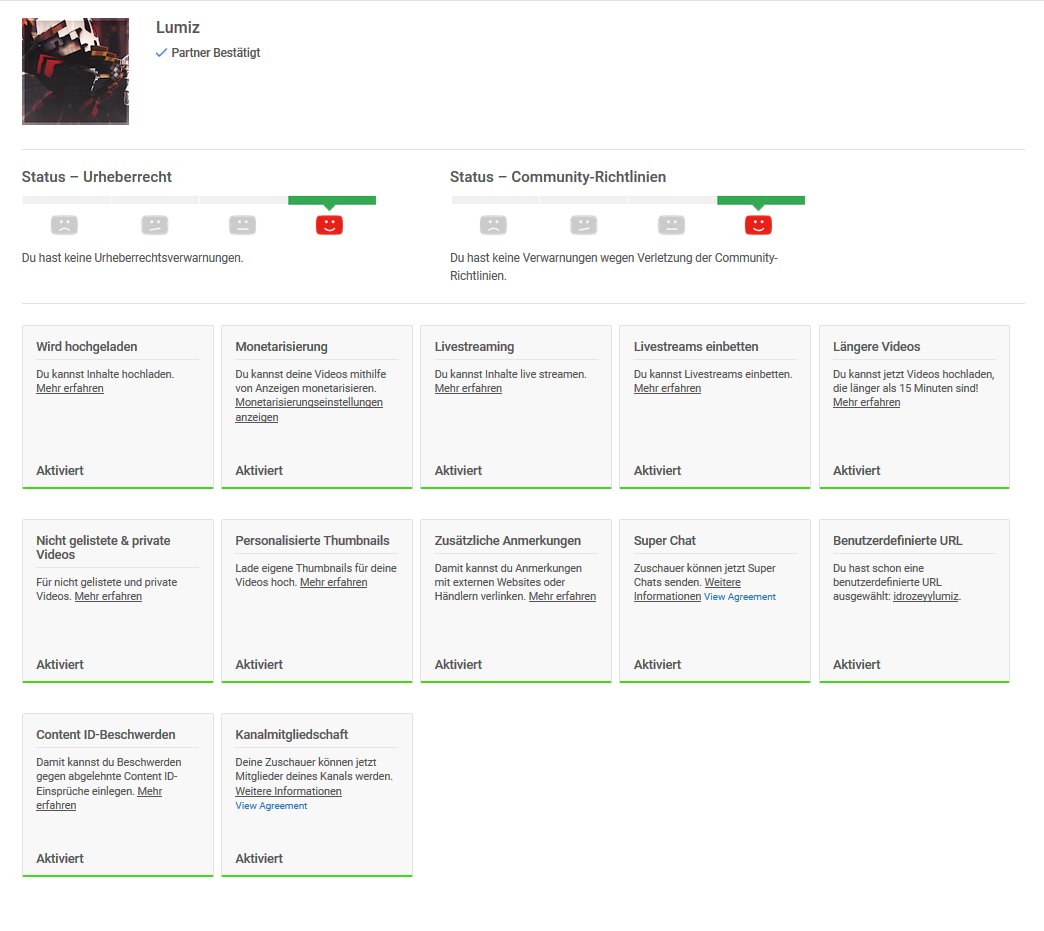Open Mehr erfahren in Livestreaming card
1044x931 pixels.
pos(468,388)
